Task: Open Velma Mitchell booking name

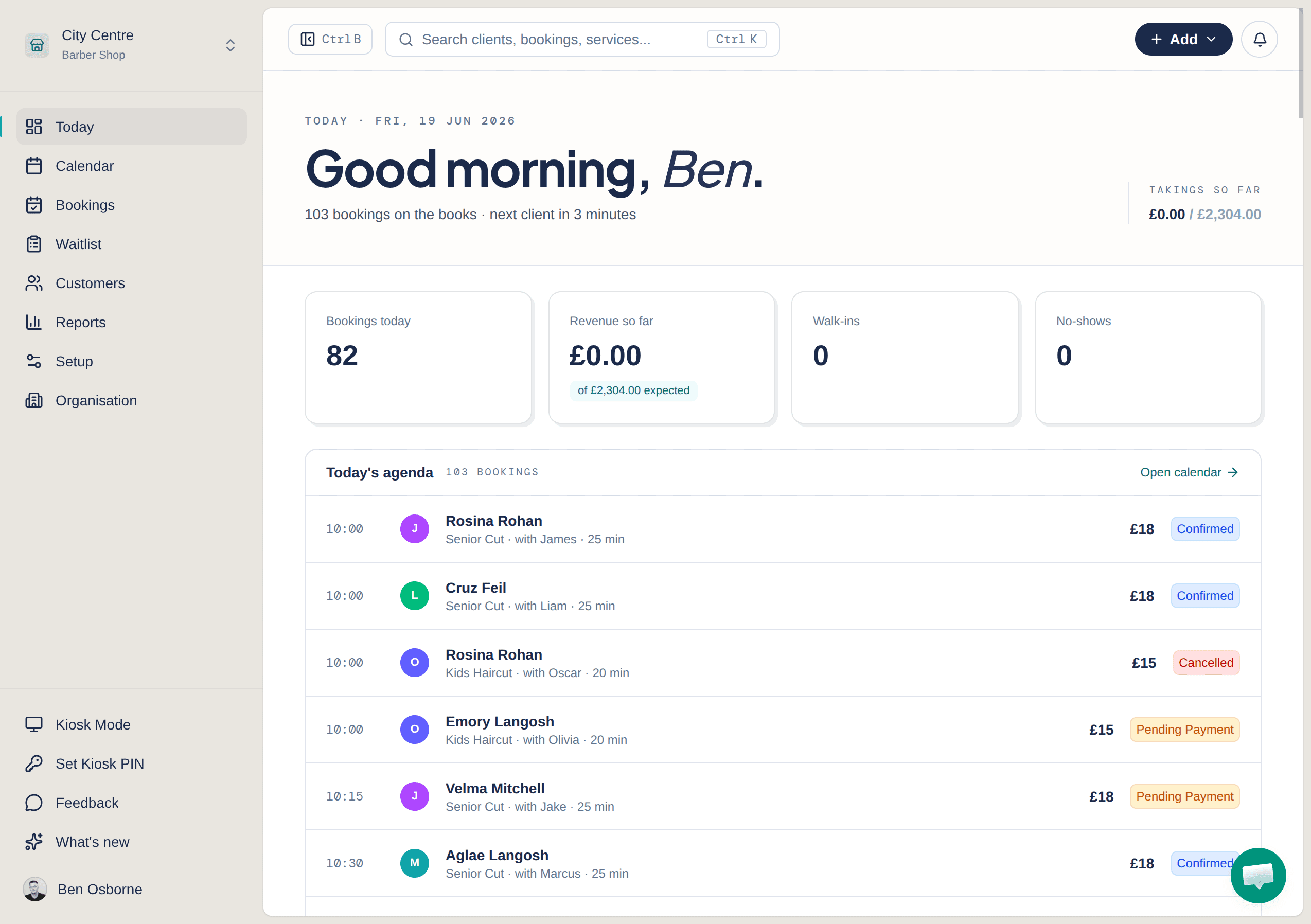Action: click(x=495, y=788)
